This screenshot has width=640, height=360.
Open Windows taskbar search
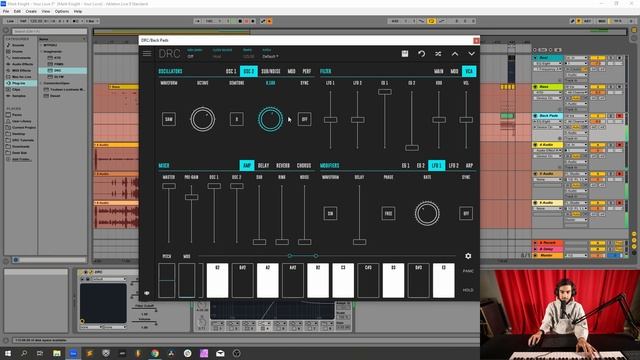pyautogui.click(x=24, y=353)
